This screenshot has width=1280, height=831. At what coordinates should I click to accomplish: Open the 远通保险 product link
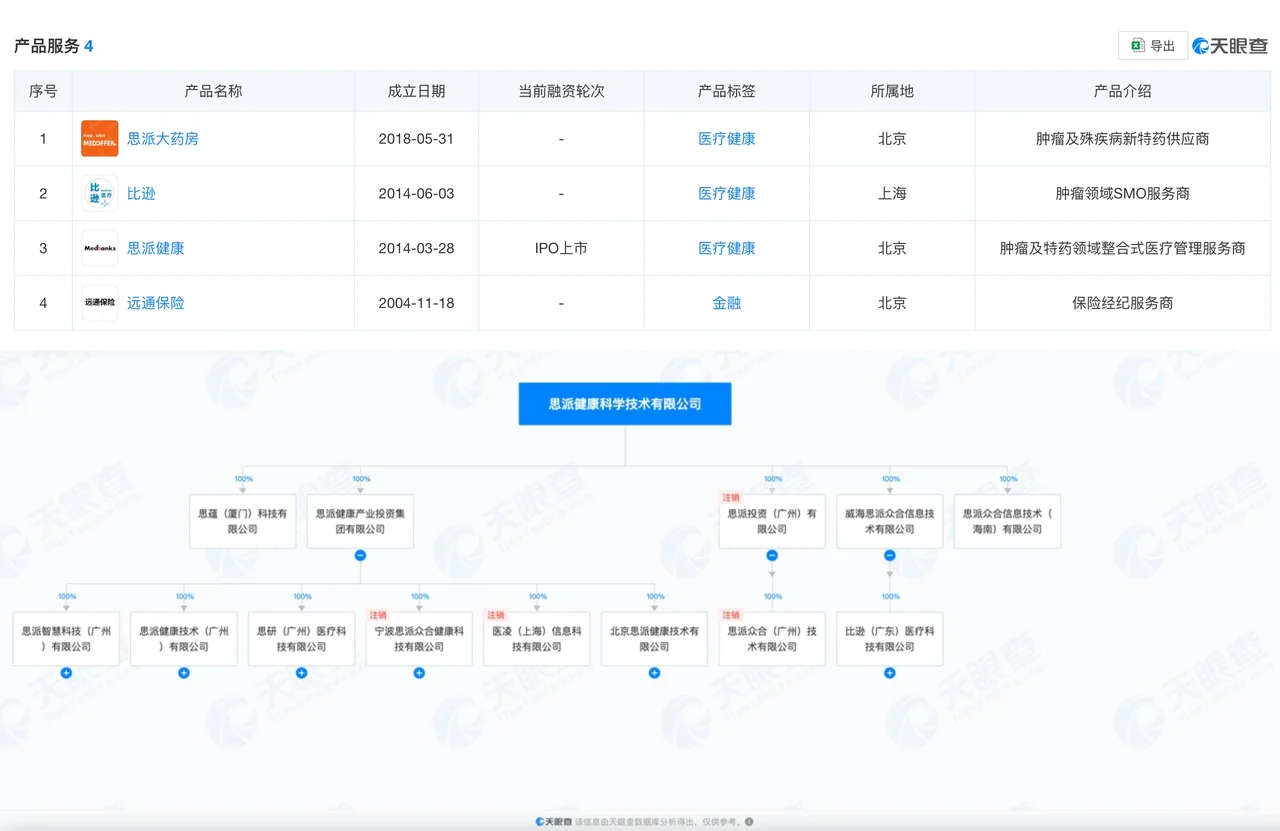click(155, 302)
